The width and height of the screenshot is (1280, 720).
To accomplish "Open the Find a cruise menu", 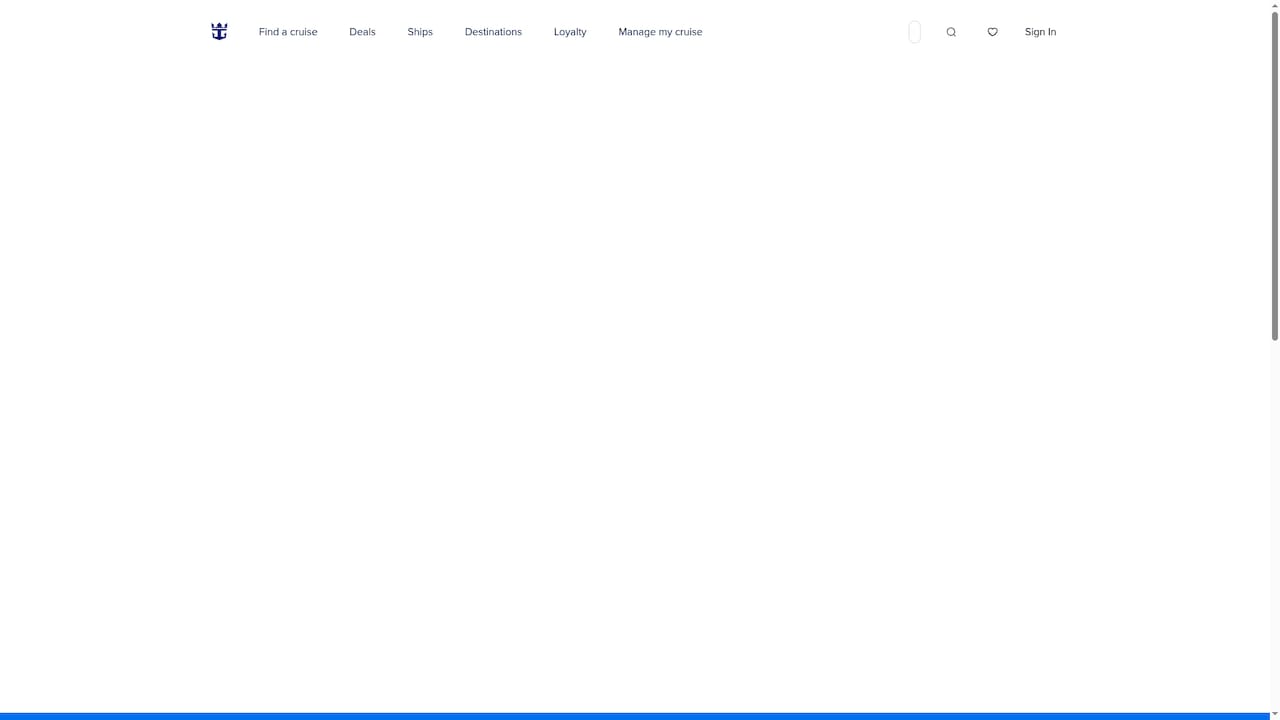I will tap(288, 32).
